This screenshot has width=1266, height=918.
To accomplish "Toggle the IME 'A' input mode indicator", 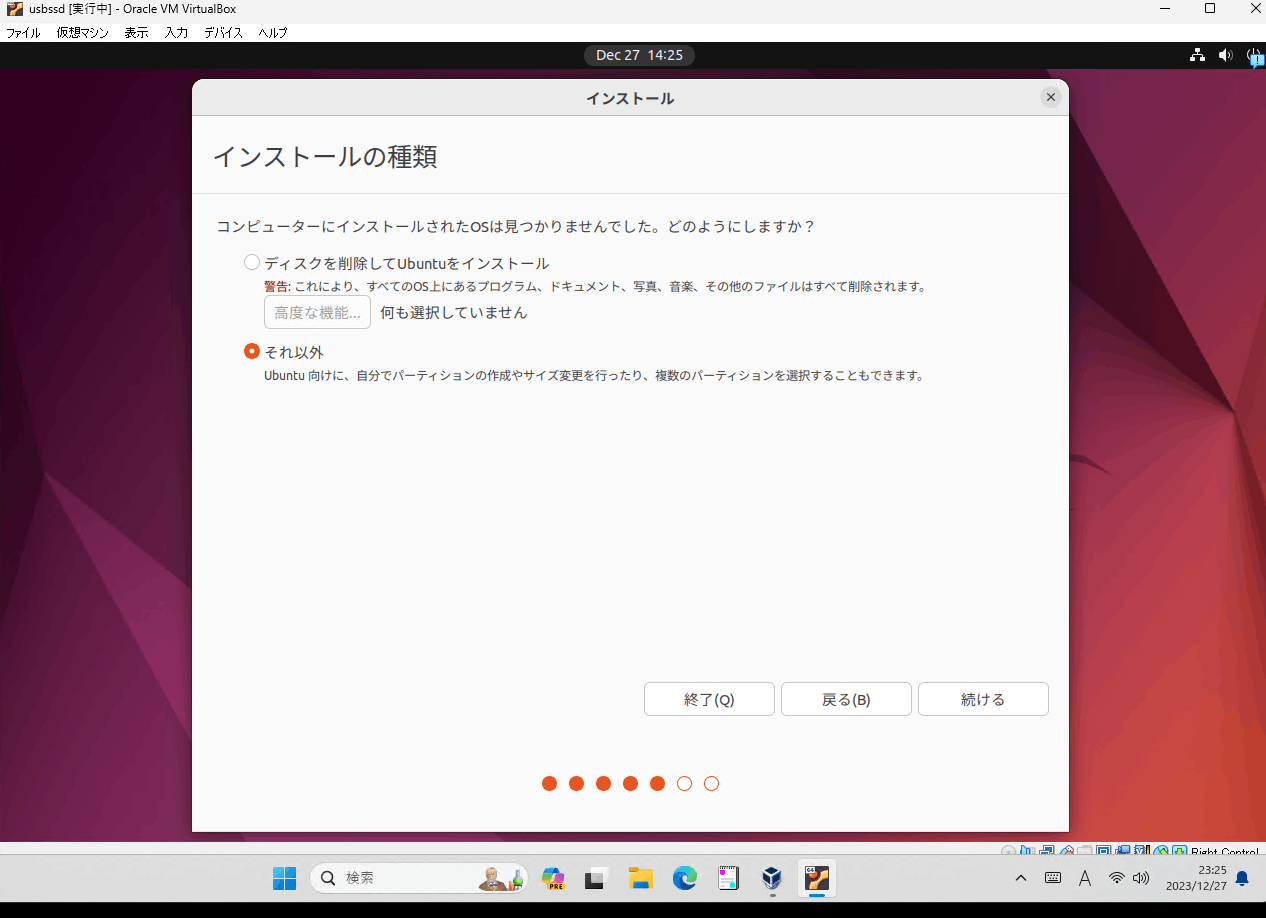I will (1085, 878).
